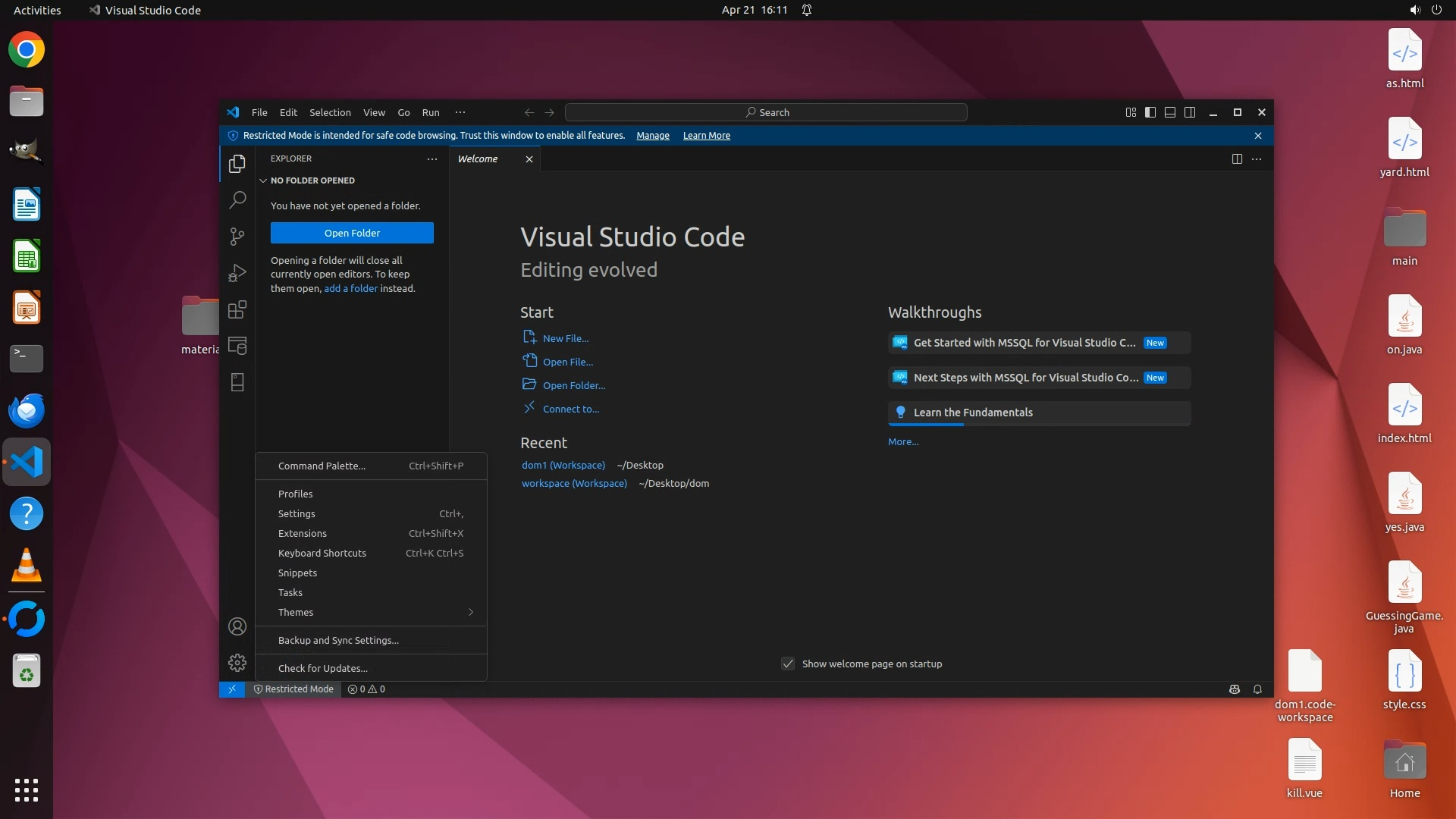The width and height of the screenshot is (1456, 819).
Task: Open the Search view in activity bar
Action: coord(237,199)
